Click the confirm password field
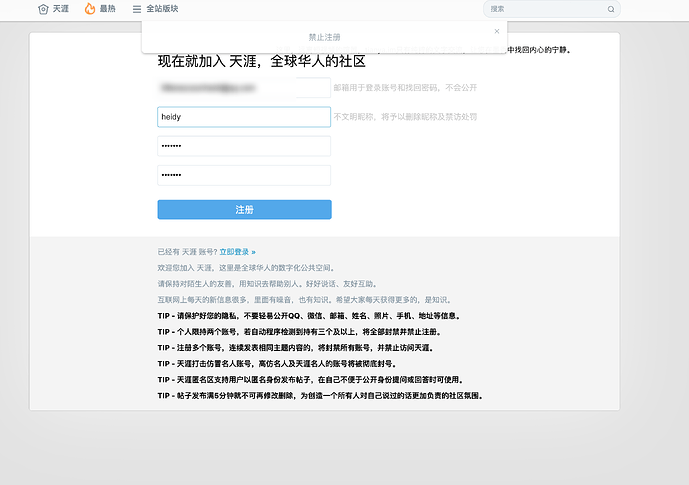Viewport: 689px width, 485px height. click(244, 175)
